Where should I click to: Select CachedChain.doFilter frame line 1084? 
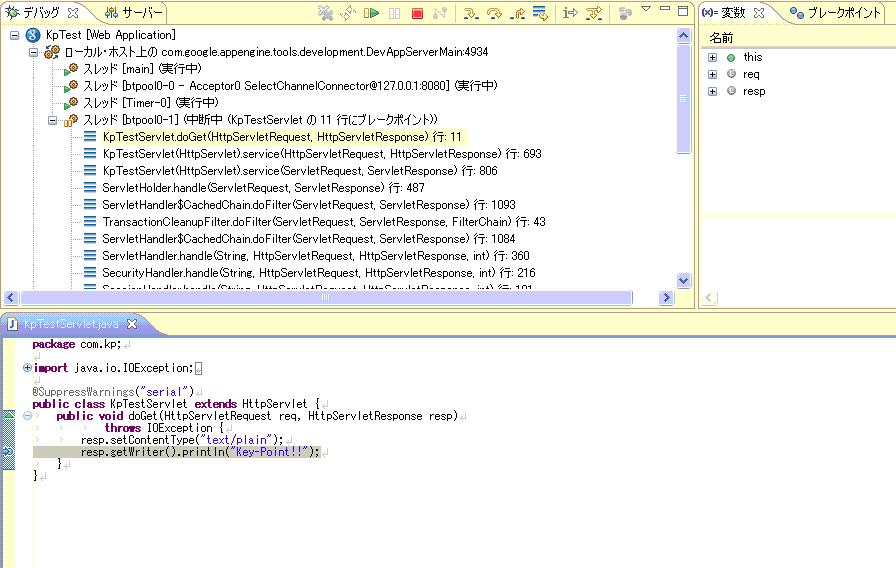(x=309, y=239)
